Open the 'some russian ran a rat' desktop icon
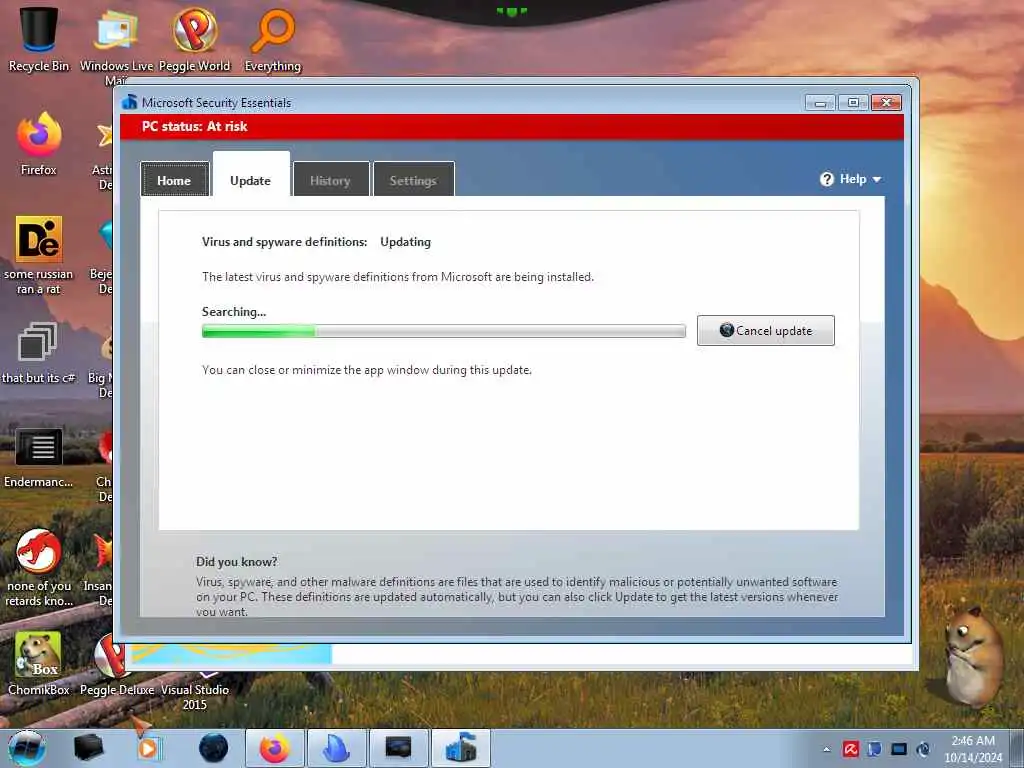The height and width of the screenshot is (768, 1024). [x=39, y=255]
